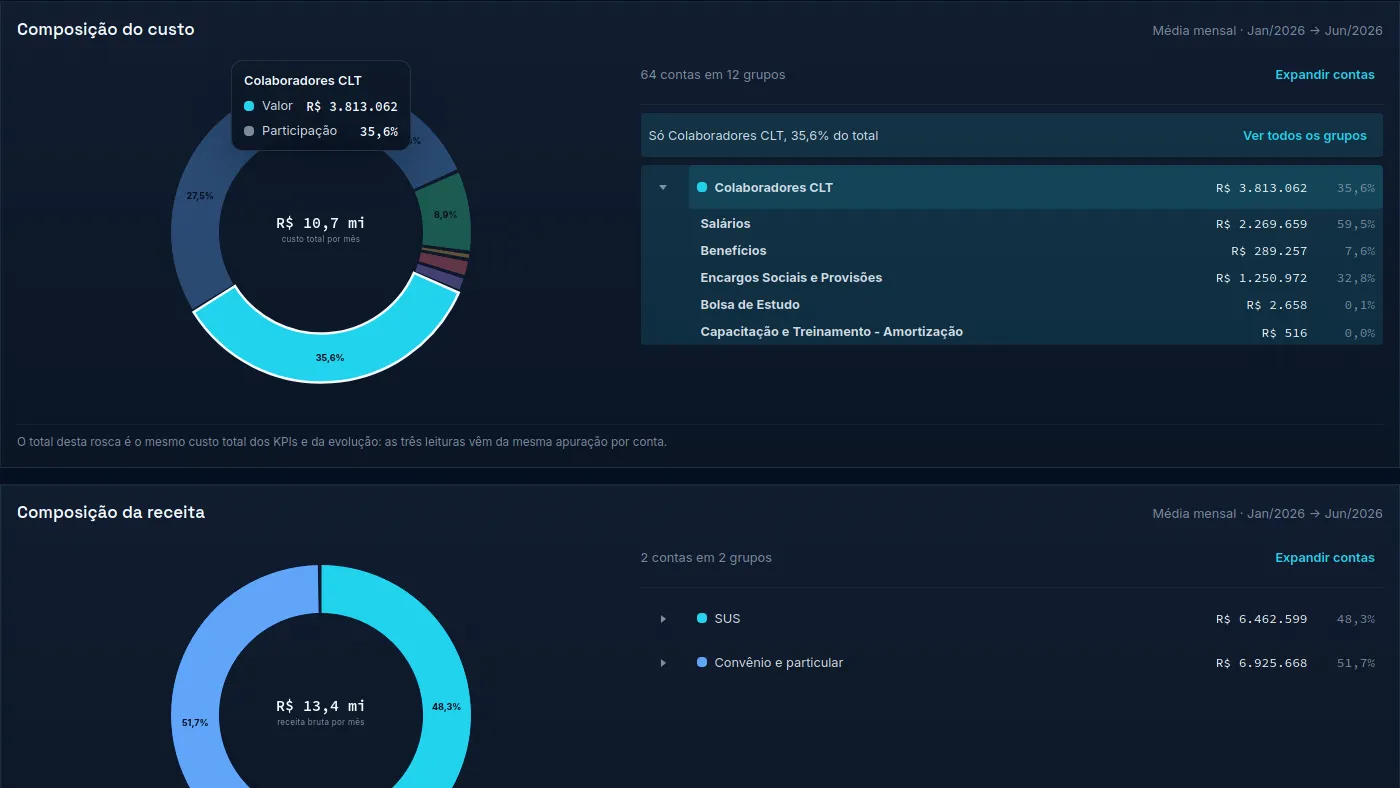The width and height of the screenshot is (1400, 788).
Task: Collapse the Colaboradores CLT group
Action: pos(662,188)
